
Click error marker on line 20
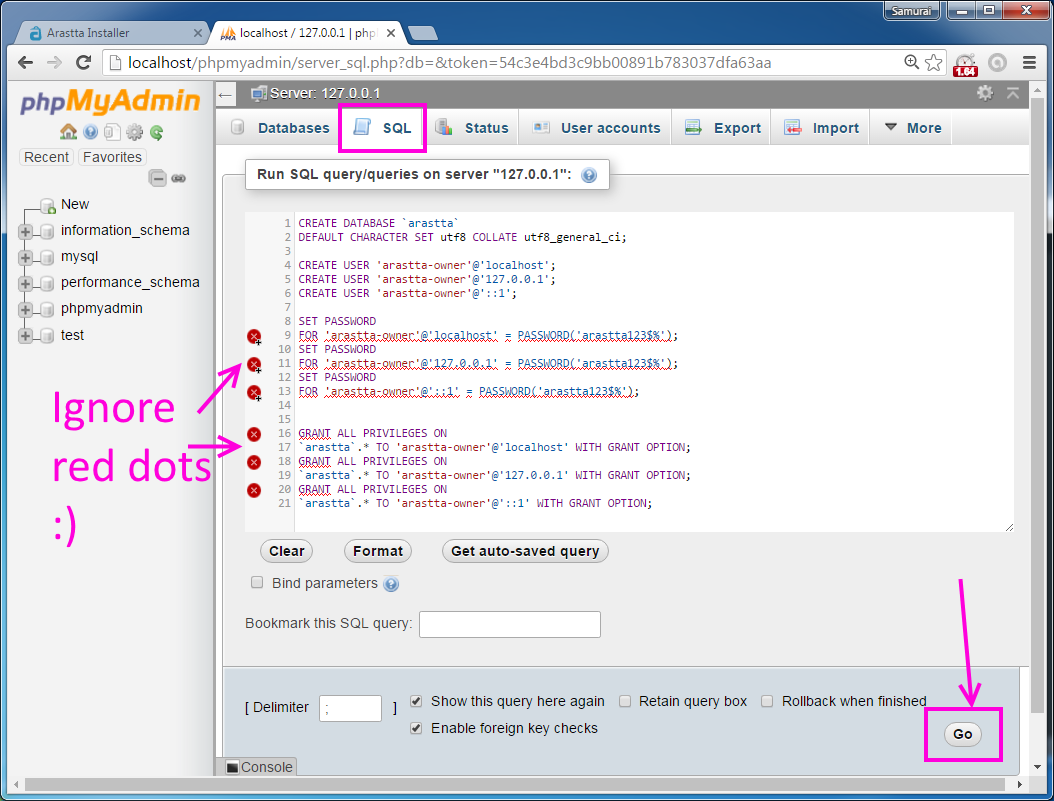pyautogui.click(x=254, y=490)
